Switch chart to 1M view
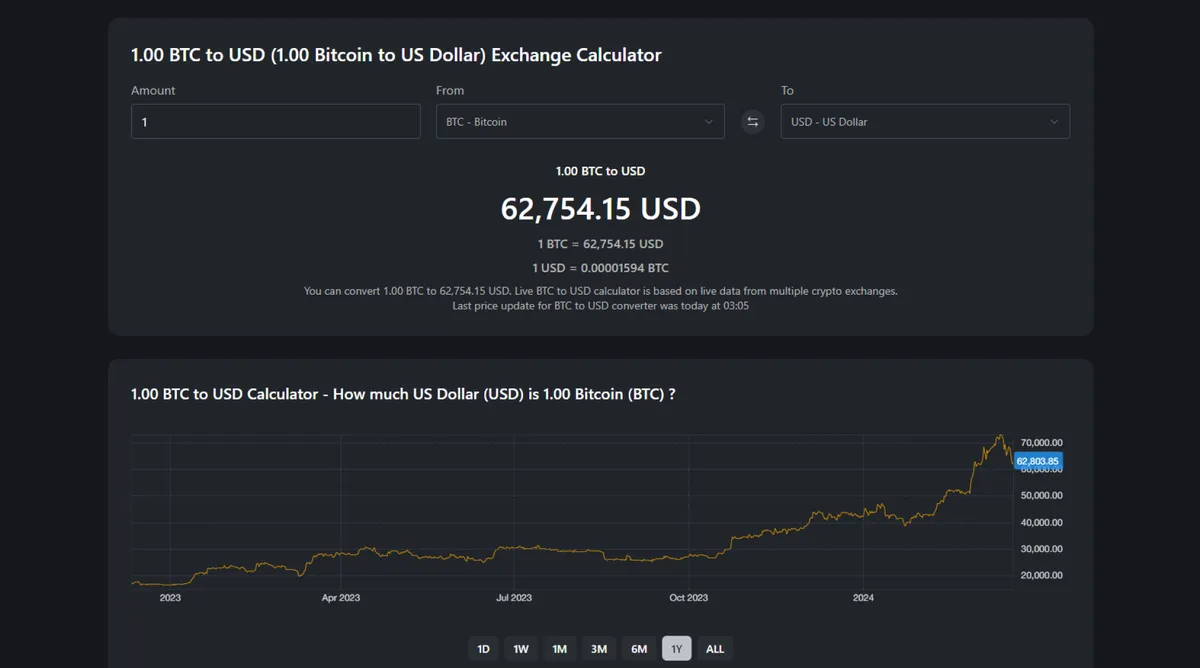 [559, 648]
